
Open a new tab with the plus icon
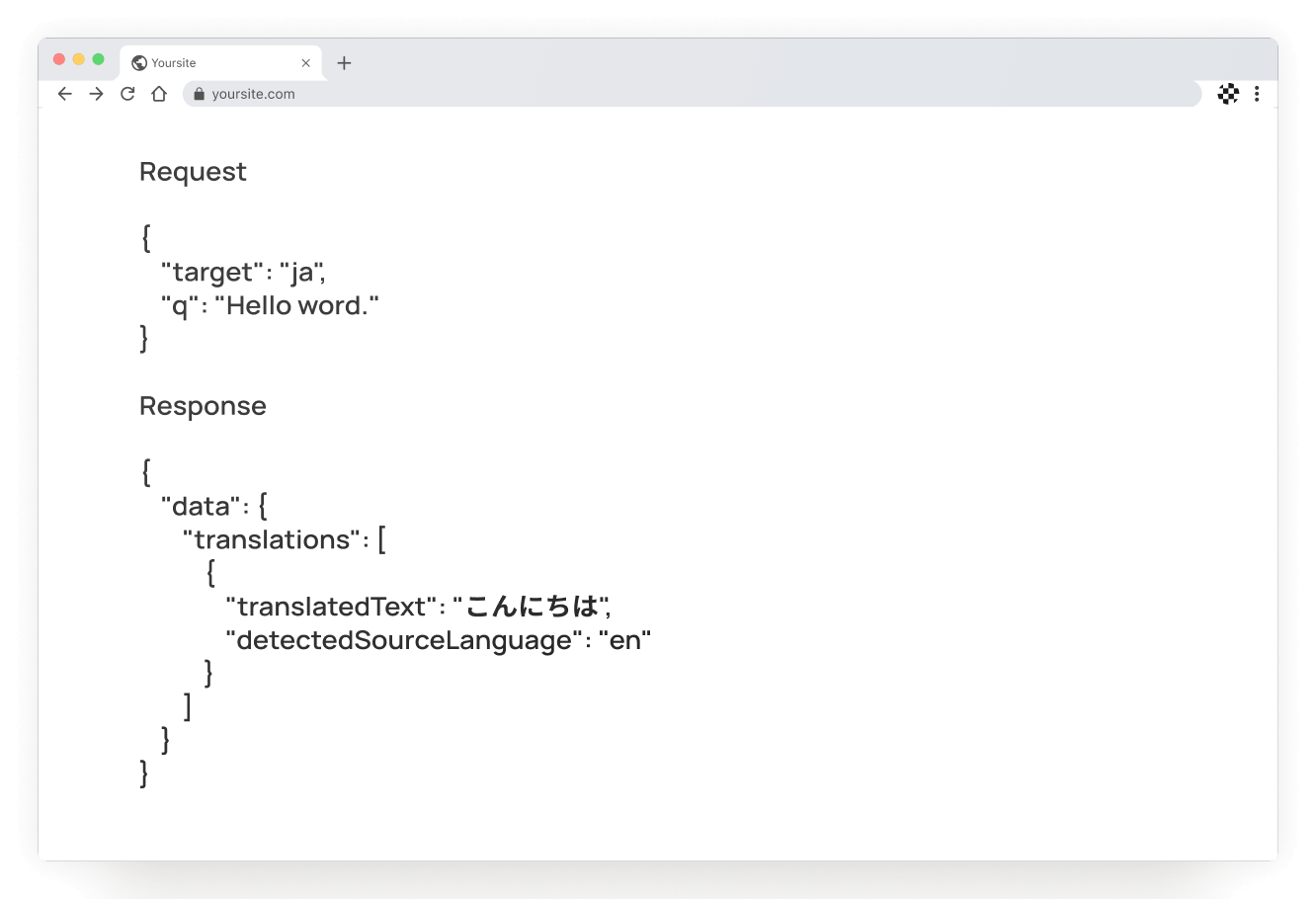[x=344, y=62]
